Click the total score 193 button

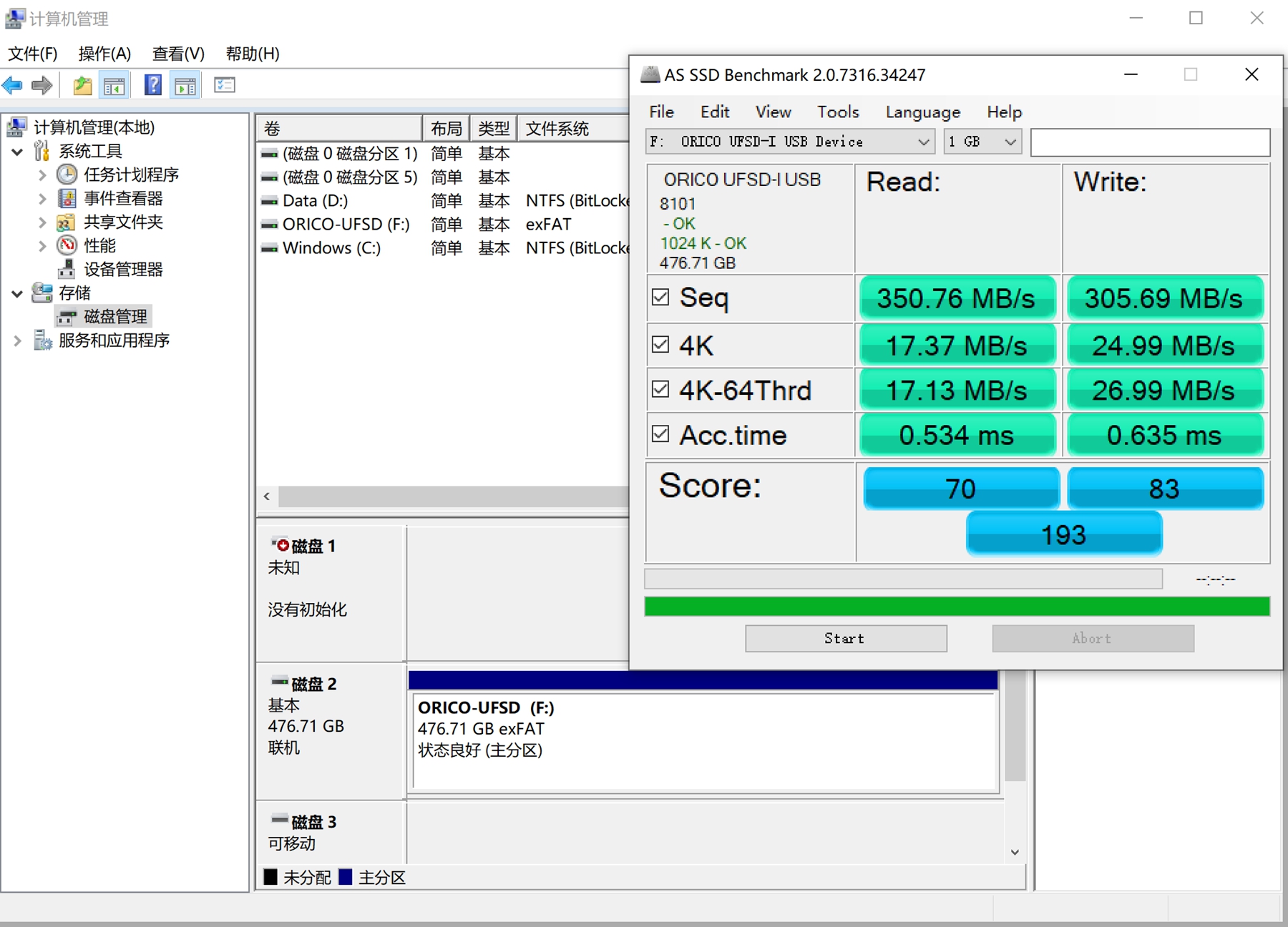click(x=1063, y=534)
